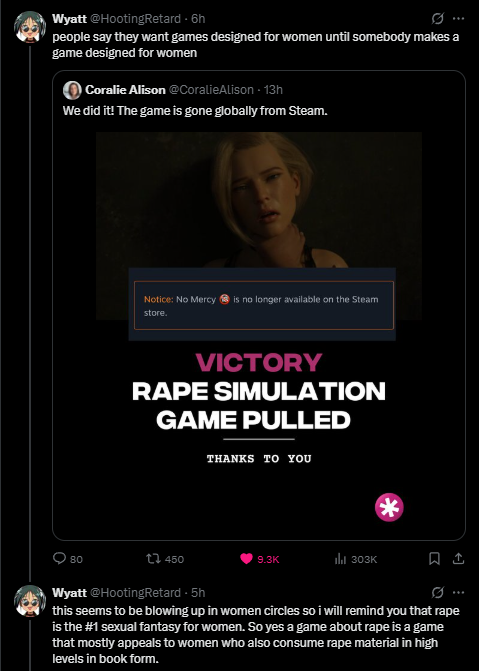Viewport: 479px width, 671px height.
Task: Open the Grok icon on the 5h reply
Action: [437, 592]
